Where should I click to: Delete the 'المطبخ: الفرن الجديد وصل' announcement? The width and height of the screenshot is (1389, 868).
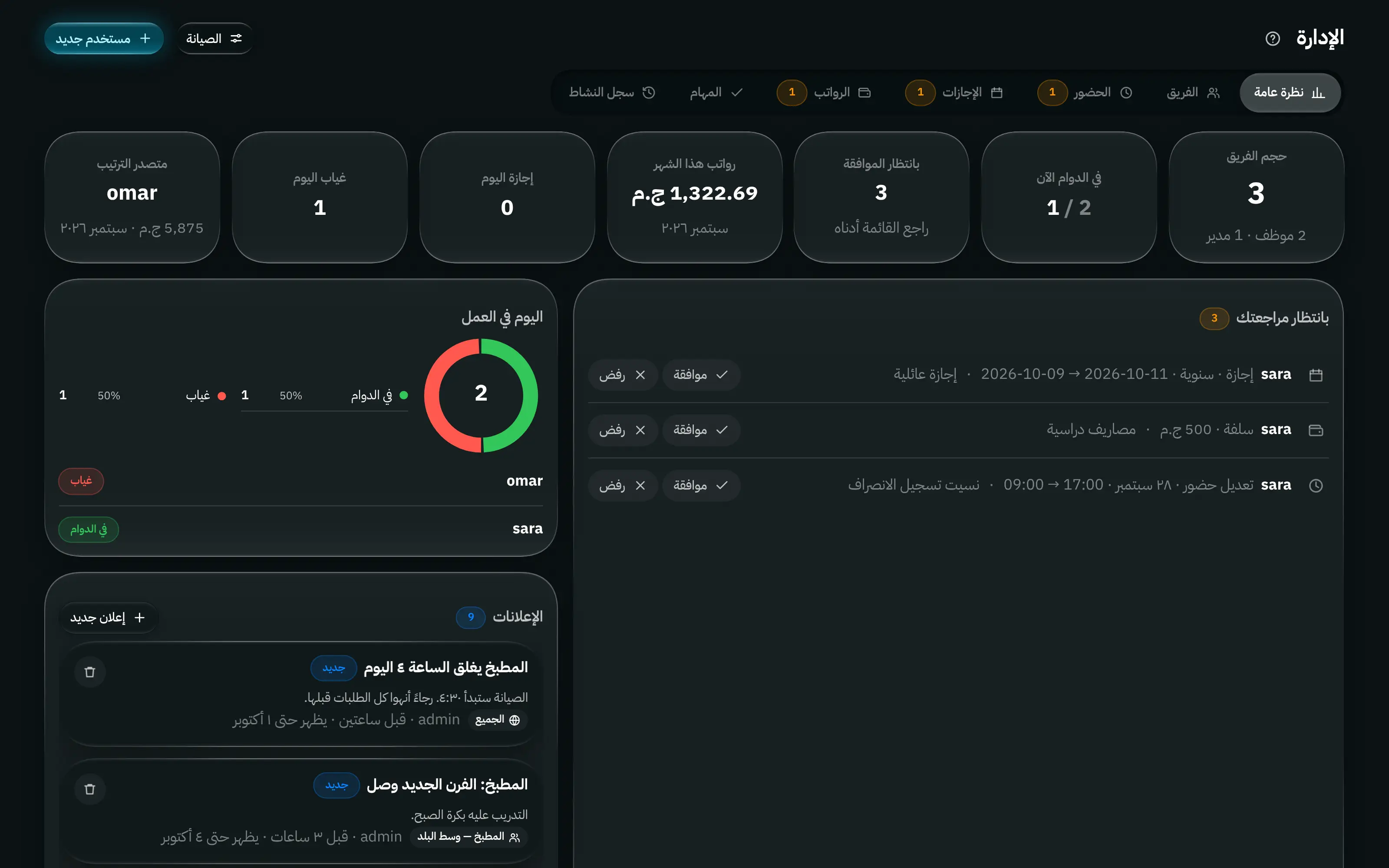pyautogui.click(x=89, y=789)
